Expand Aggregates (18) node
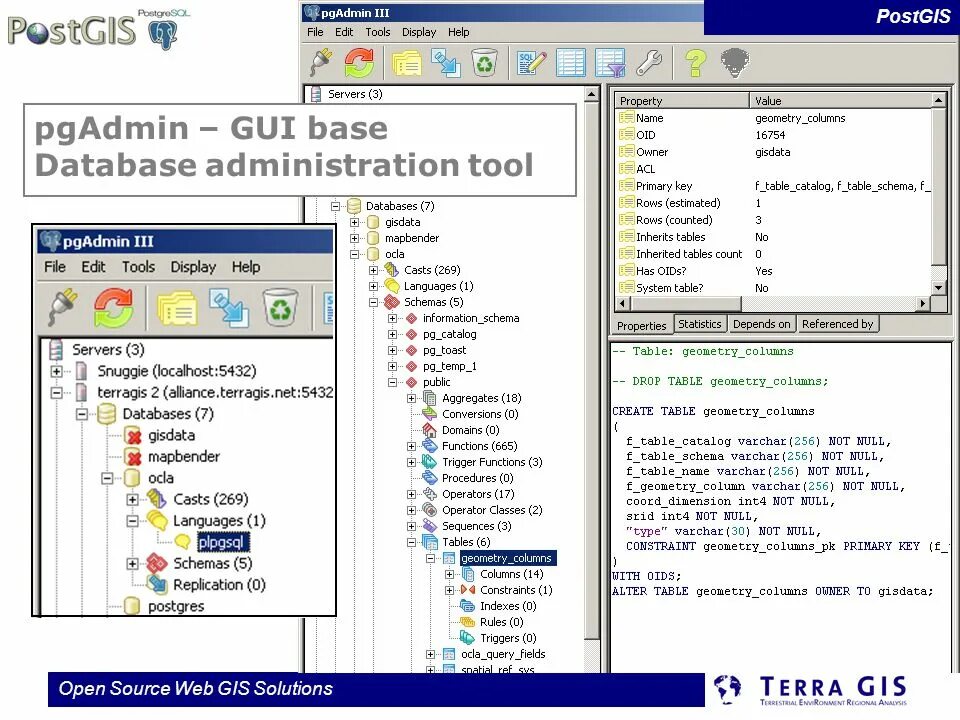 click(x=411, y=398)
